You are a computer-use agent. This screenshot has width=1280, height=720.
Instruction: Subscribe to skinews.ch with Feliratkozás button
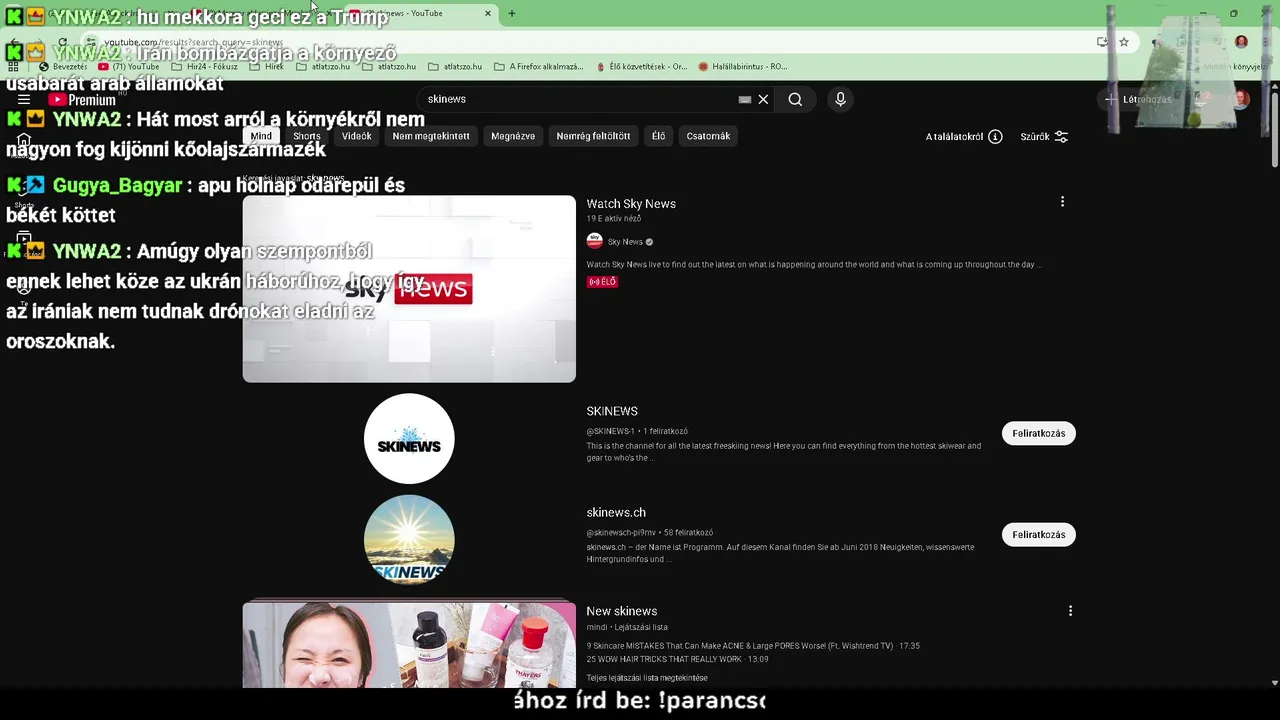pos(1038,534)
